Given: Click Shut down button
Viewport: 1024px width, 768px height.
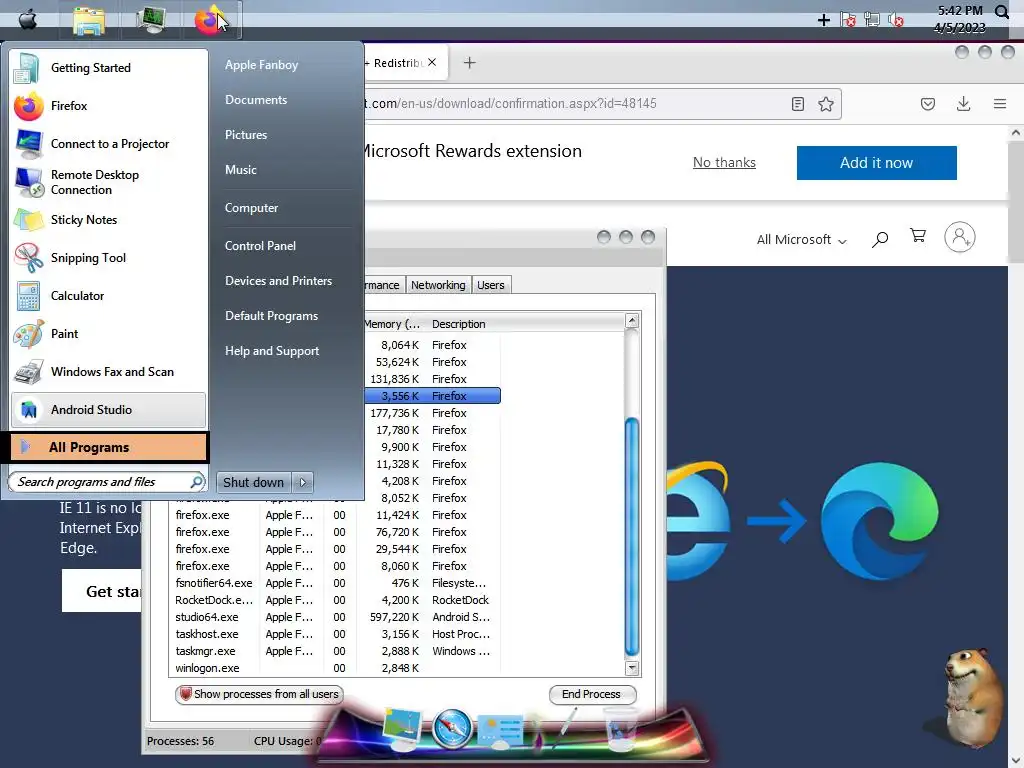Looking at the screenshot, I should (253, 483).
